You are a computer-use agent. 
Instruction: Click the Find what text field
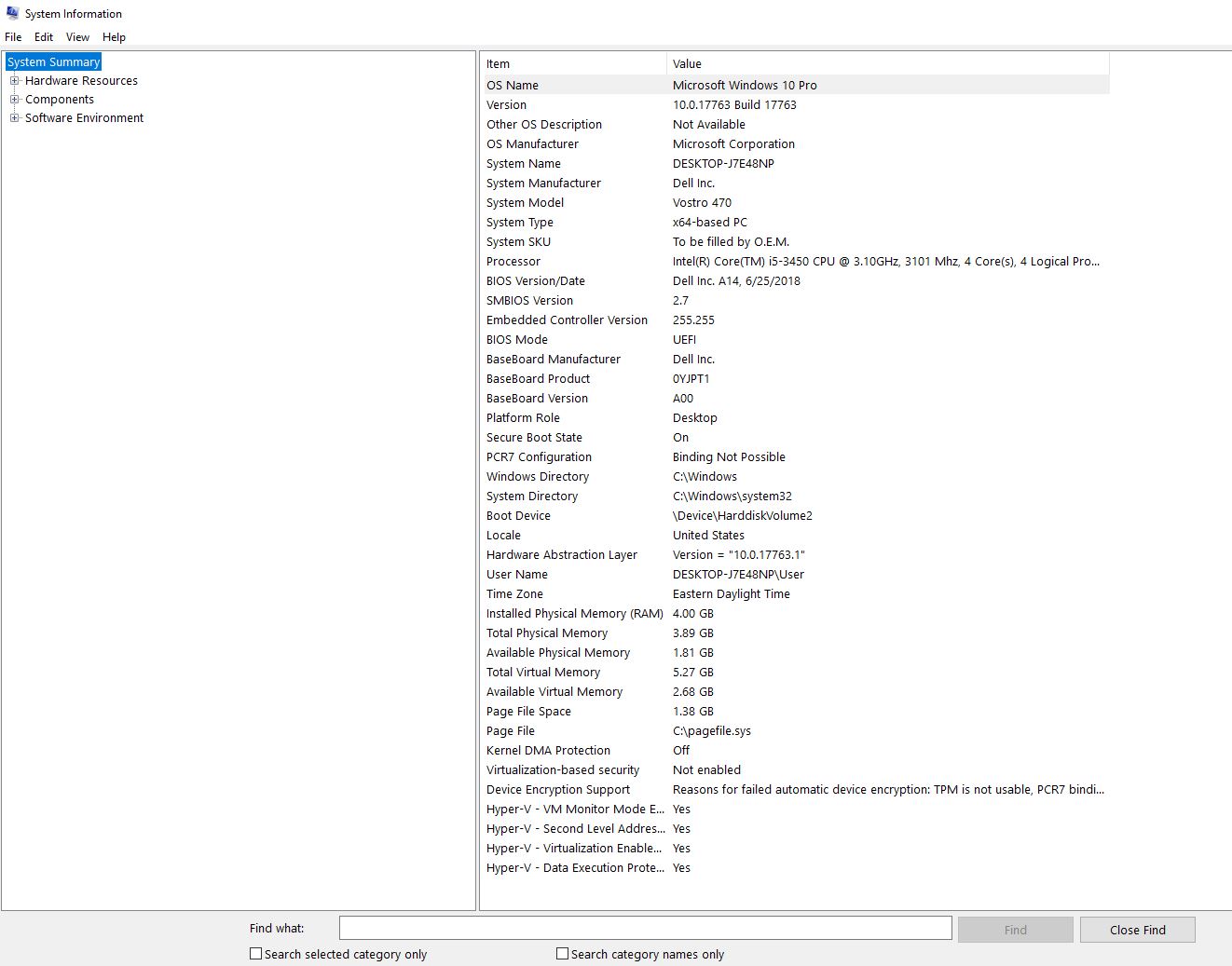645,928
